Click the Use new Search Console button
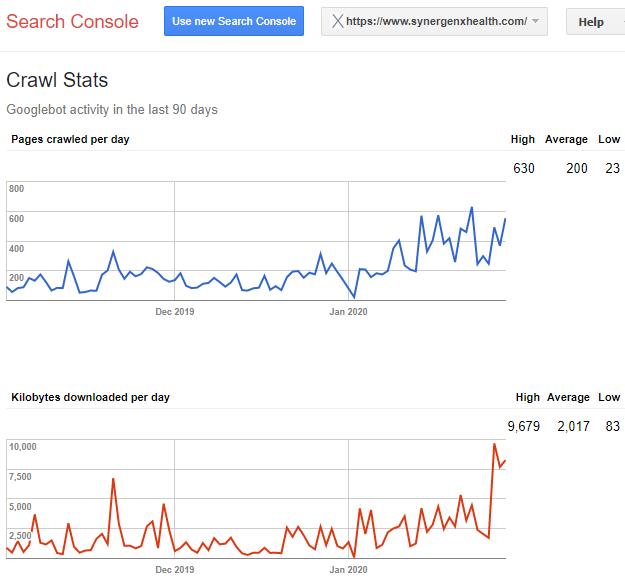Image resolution: width=625 pixels, height=581 pixels. [234, 21]
